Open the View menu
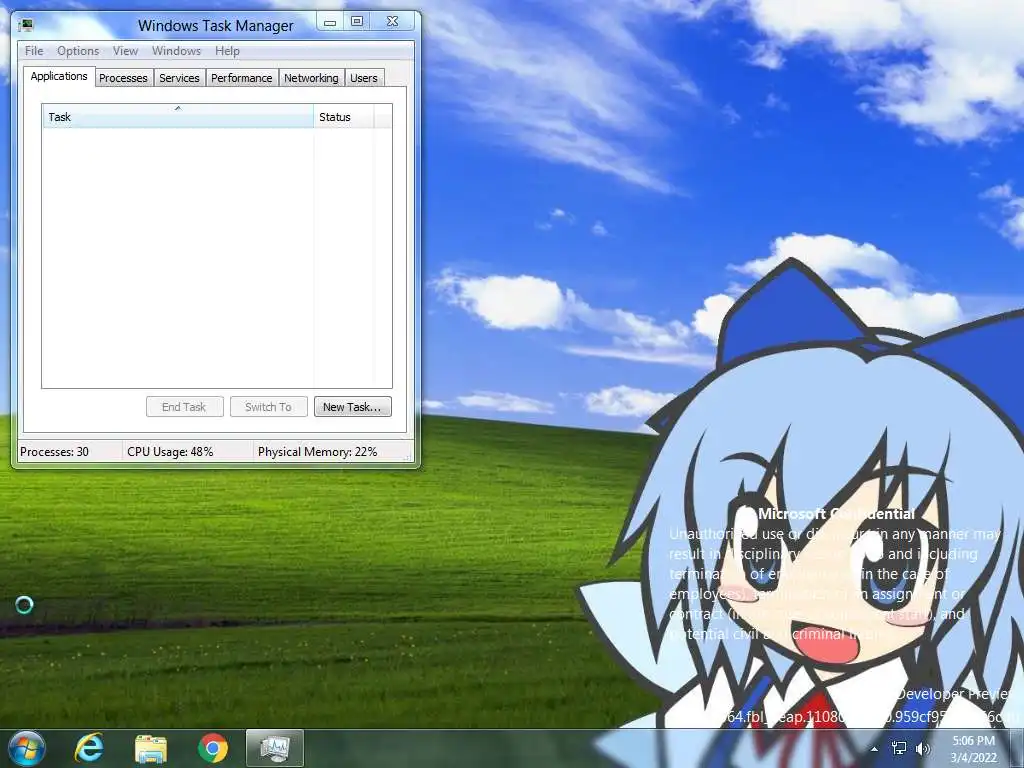This screenshot has width=1024, height=768. (x=125, y=51)
